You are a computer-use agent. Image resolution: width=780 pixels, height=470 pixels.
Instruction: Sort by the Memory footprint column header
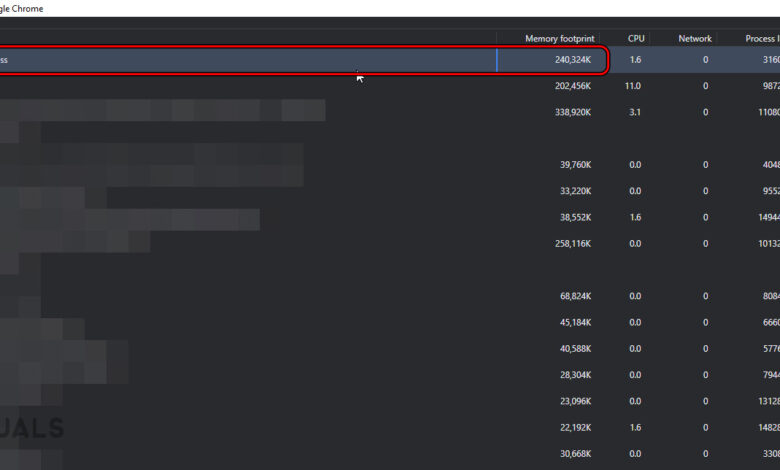[x=557, y=39]
